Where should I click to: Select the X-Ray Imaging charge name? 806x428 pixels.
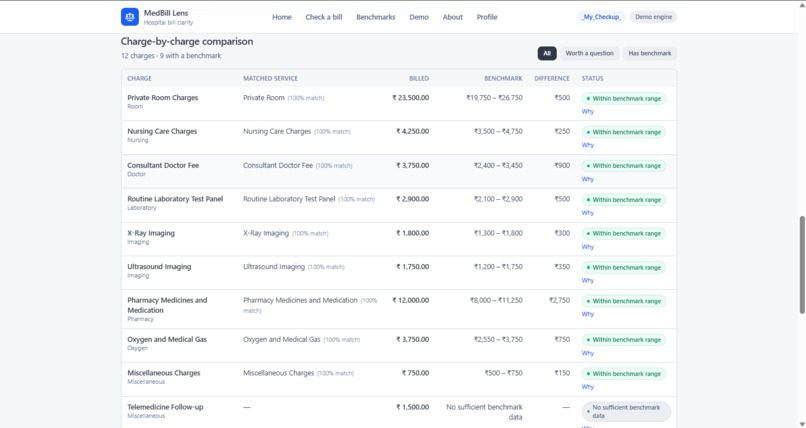pos(151,233)
